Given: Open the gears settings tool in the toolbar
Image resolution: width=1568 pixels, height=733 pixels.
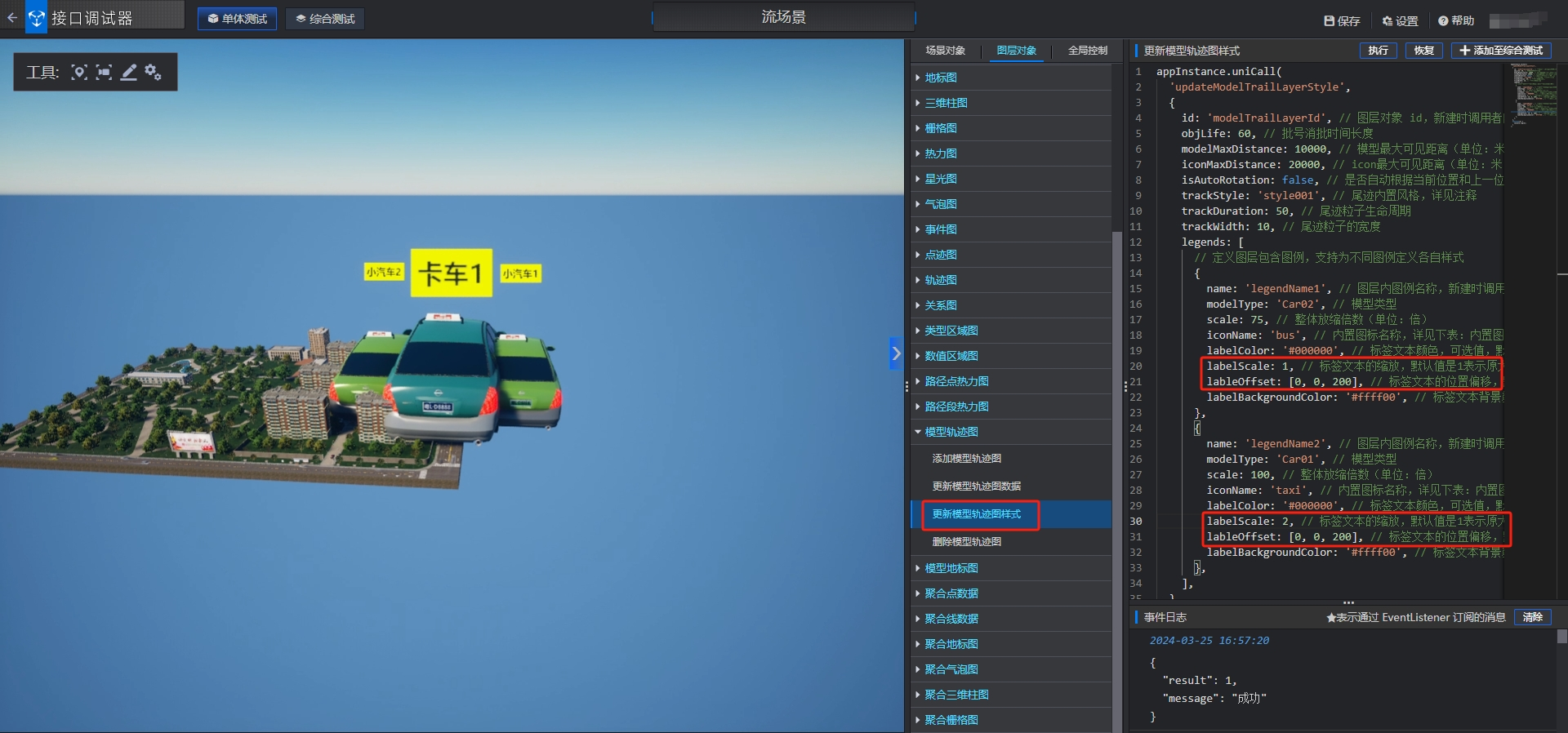Looking at the screenshot, I should [x=154, y=73].
